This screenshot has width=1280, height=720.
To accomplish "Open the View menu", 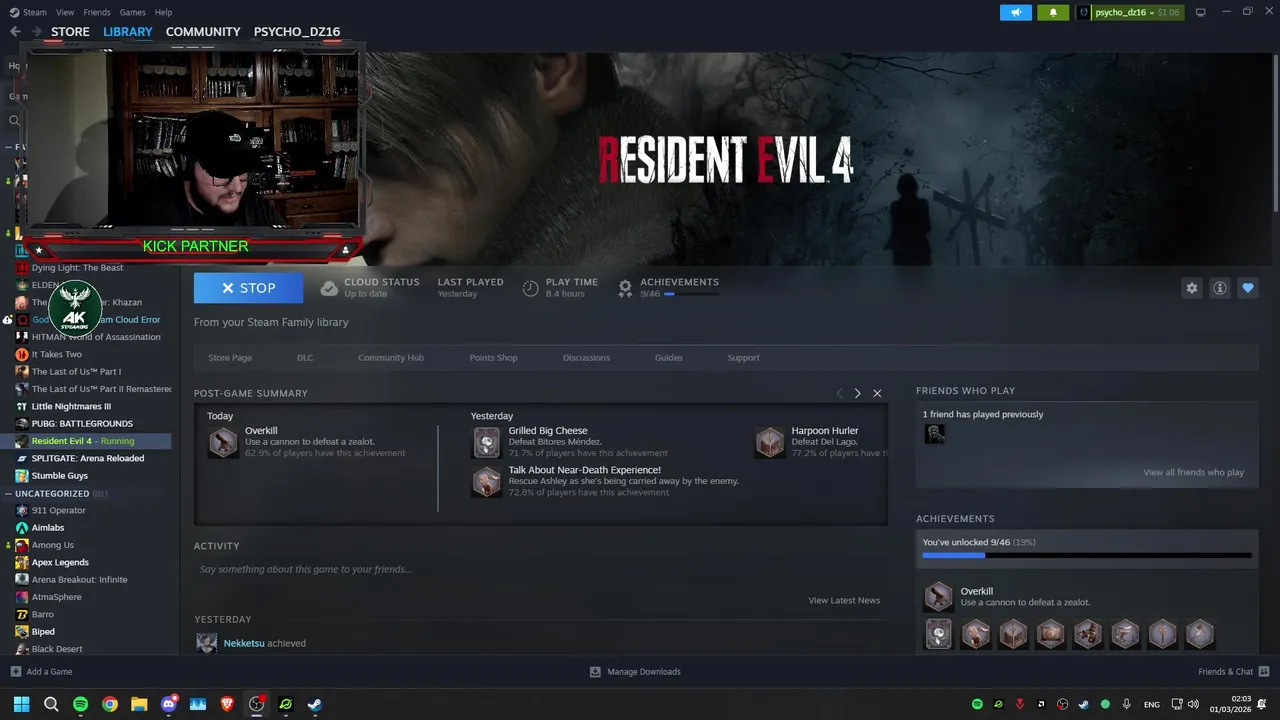I will [65, 12].
